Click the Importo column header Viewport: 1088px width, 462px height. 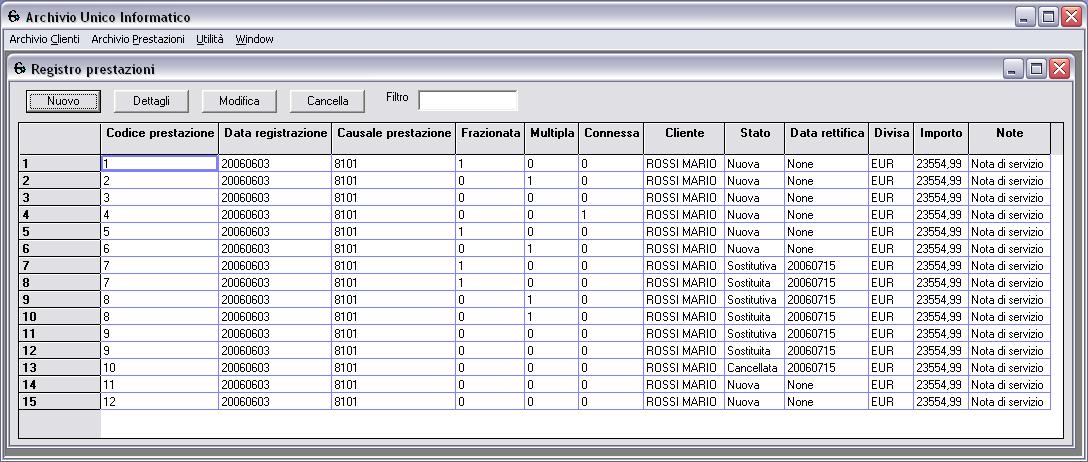click(x=940, y=133)
